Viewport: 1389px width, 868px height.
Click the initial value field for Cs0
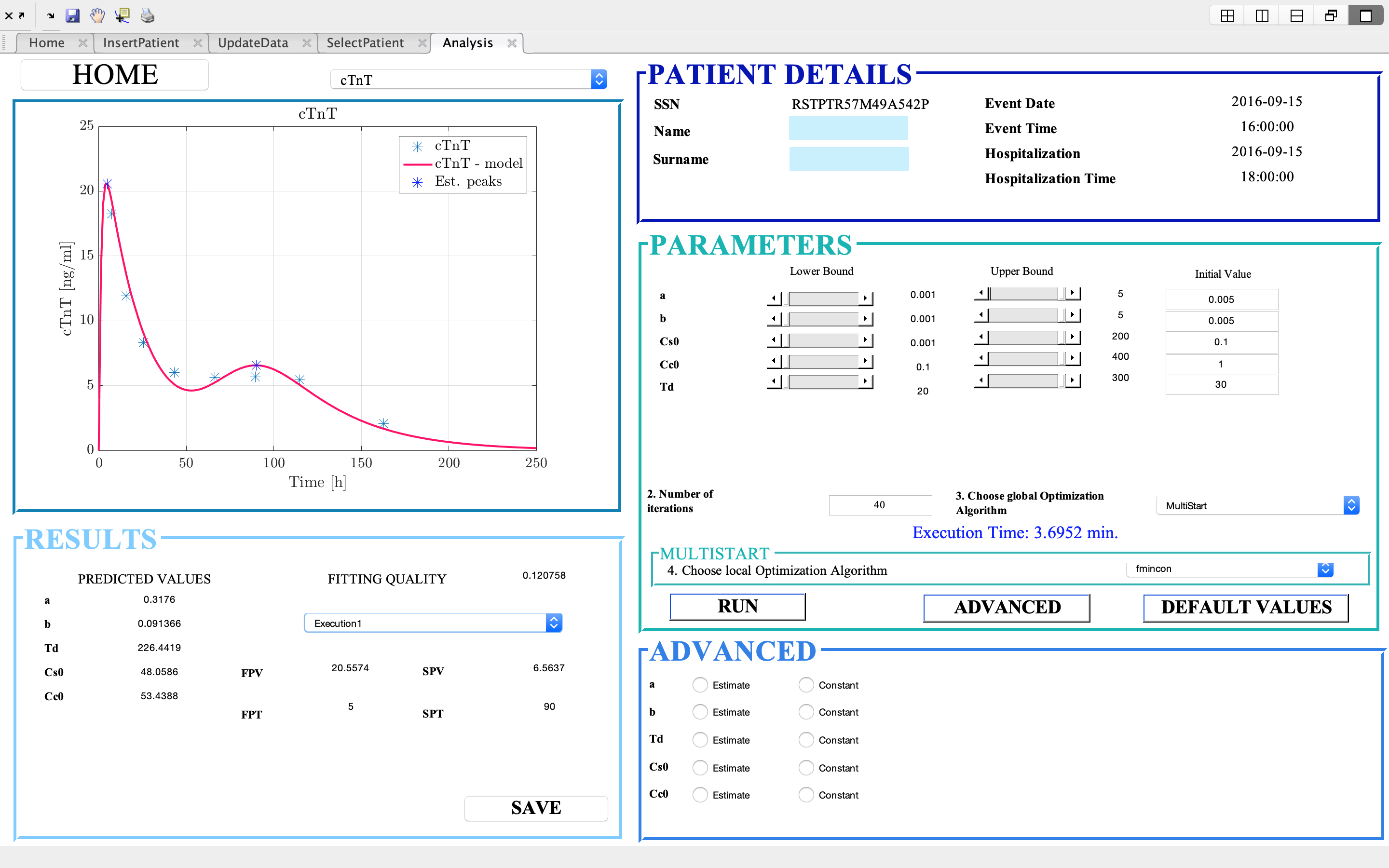click(x=1221, y=342)
